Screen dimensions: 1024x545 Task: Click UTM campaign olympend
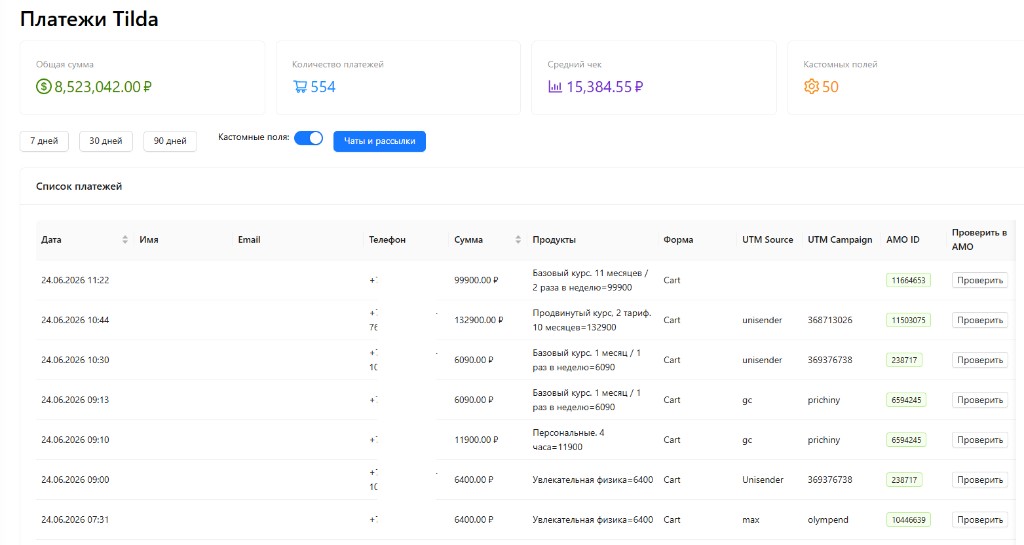(x=828, y=520)
